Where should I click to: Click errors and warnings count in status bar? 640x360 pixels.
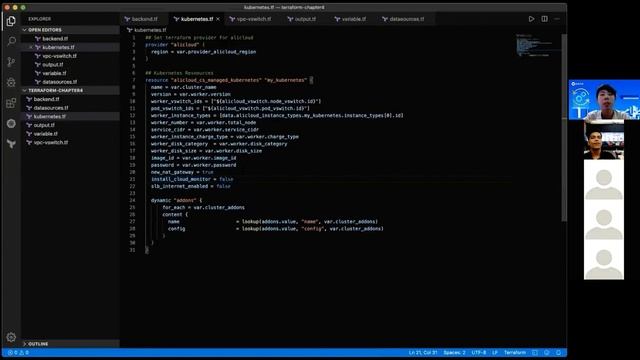coord(18,353)
